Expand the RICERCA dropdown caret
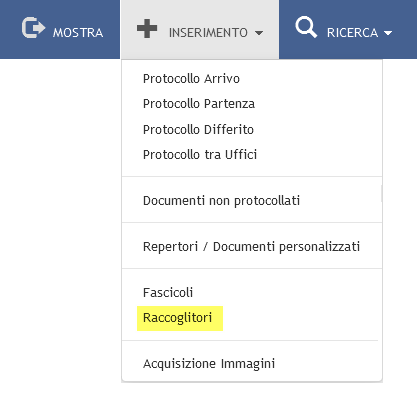 388,33
